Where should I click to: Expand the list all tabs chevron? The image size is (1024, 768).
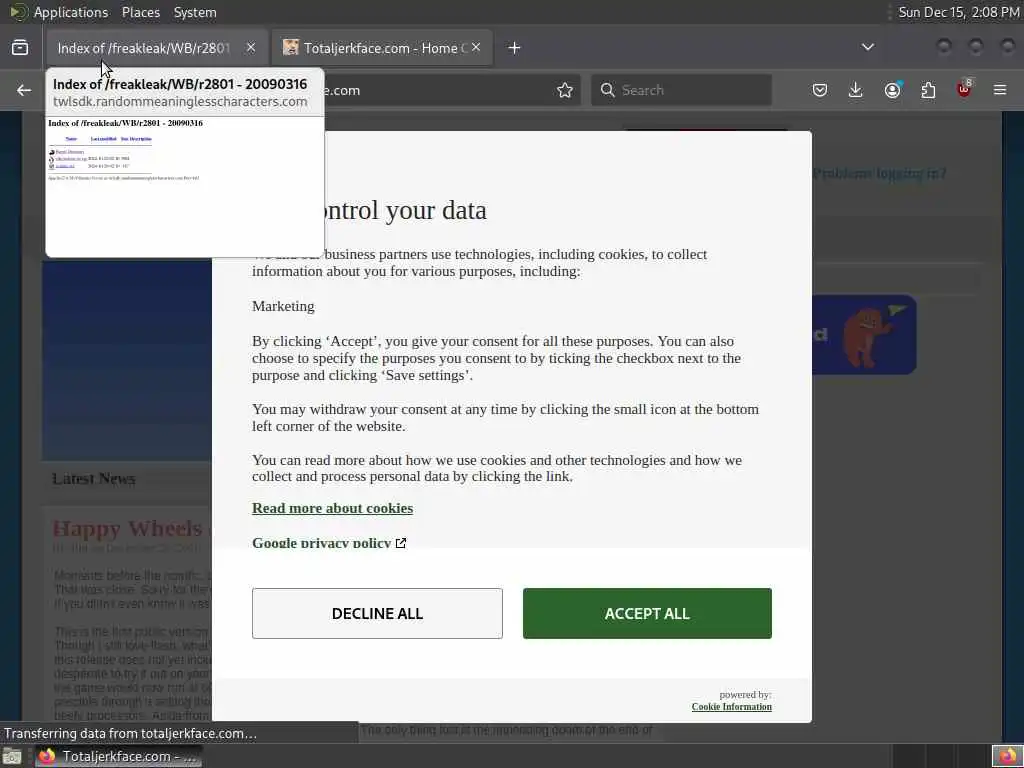pos(868,48)
